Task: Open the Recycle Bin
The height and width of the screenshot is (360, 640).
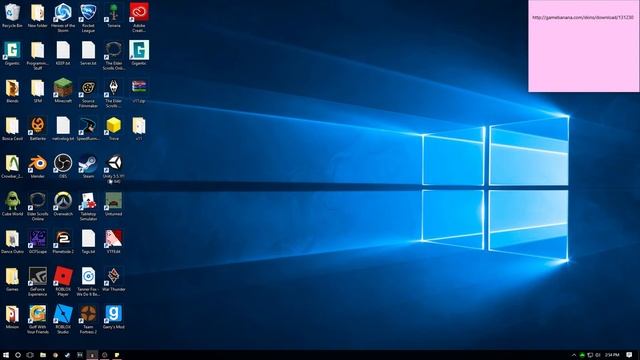Action: click(12, 16)
